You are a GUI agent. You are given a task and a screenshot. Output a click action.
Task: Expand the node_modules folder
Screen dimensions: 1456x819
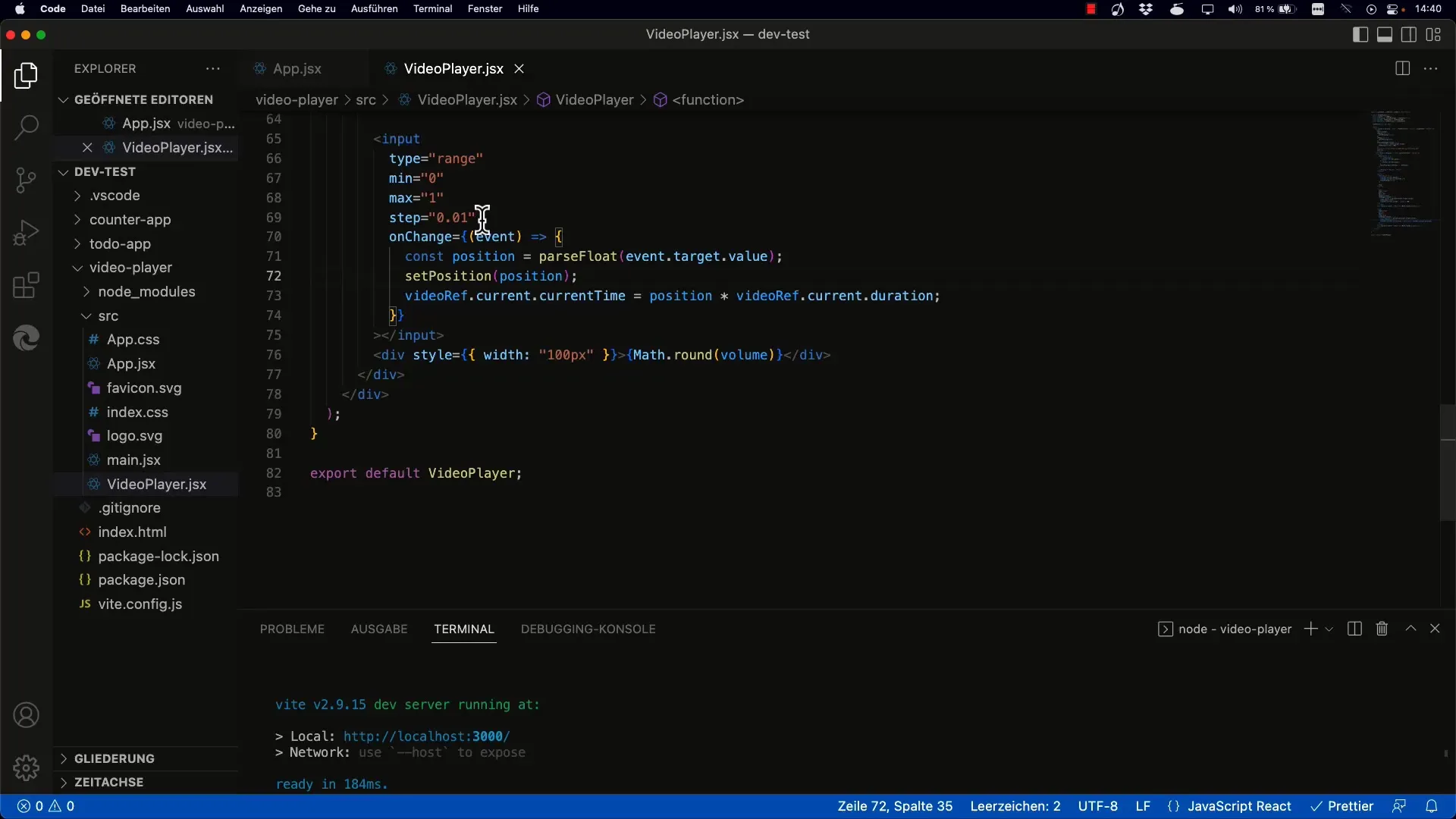pos(147,292)
